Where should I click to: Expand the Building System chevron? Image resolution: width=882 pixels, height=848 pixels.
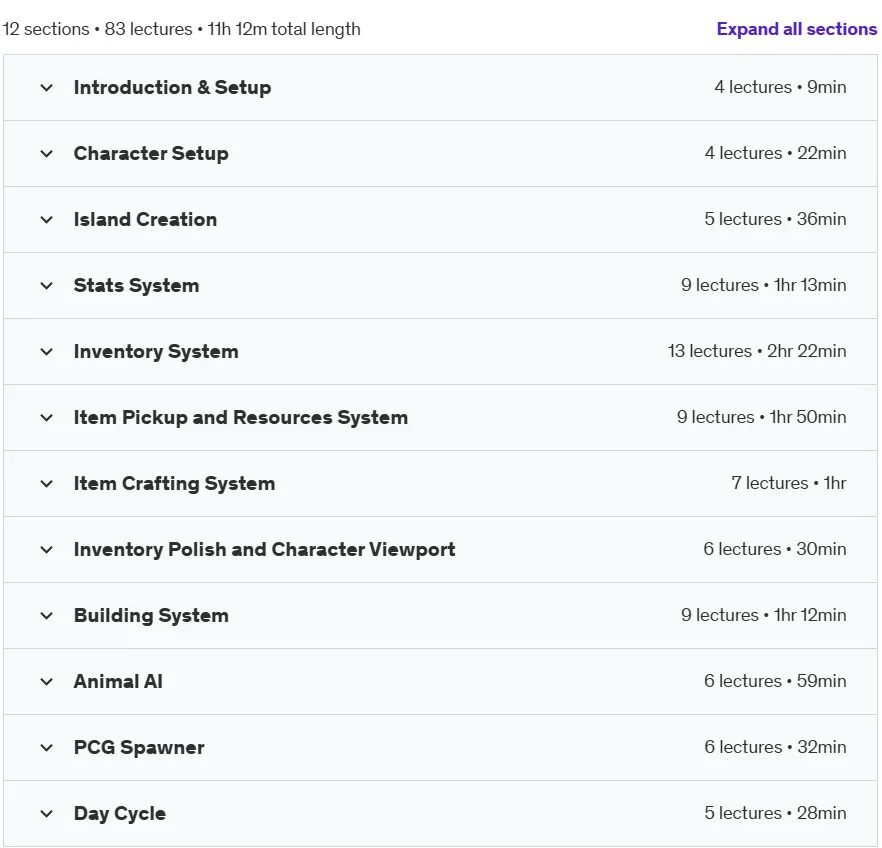[47, 616]
